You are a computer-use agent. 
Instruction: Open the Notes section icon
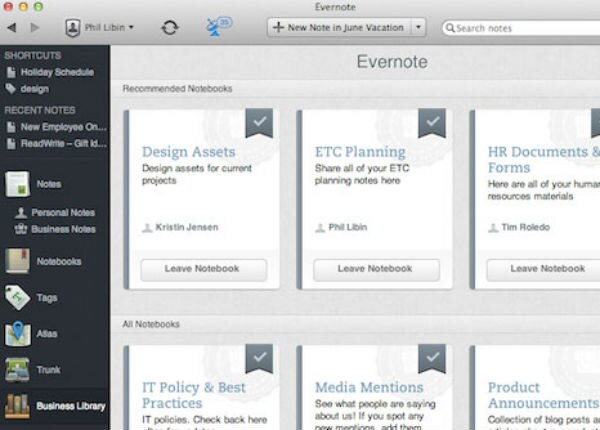tap(19, 184)
